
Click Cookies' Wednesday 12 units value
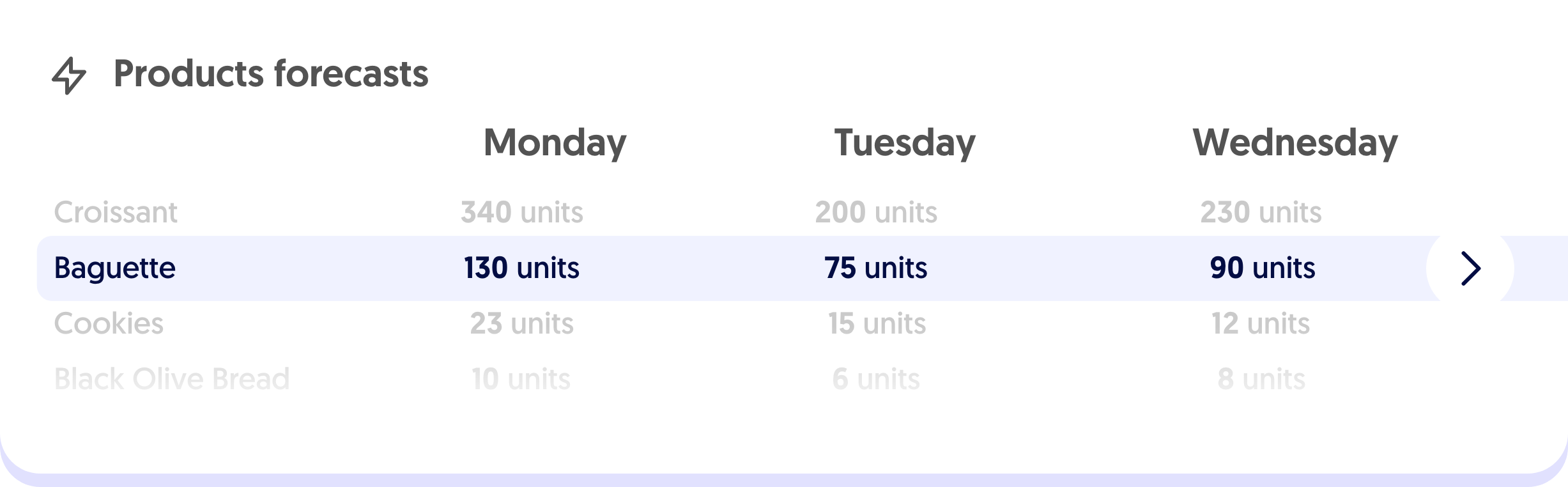(1261, 323)
